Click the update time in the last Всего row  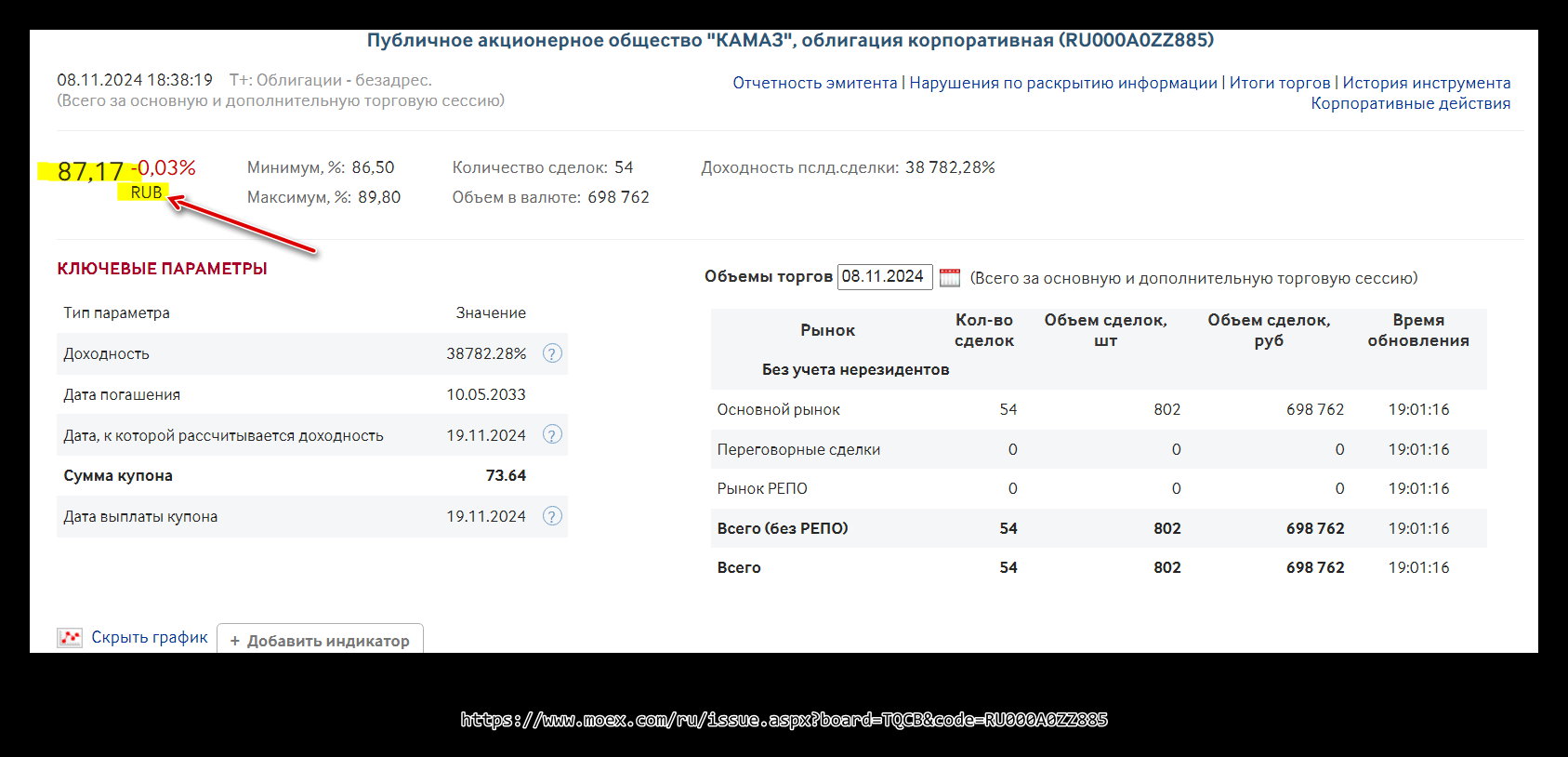(1418, 567)
